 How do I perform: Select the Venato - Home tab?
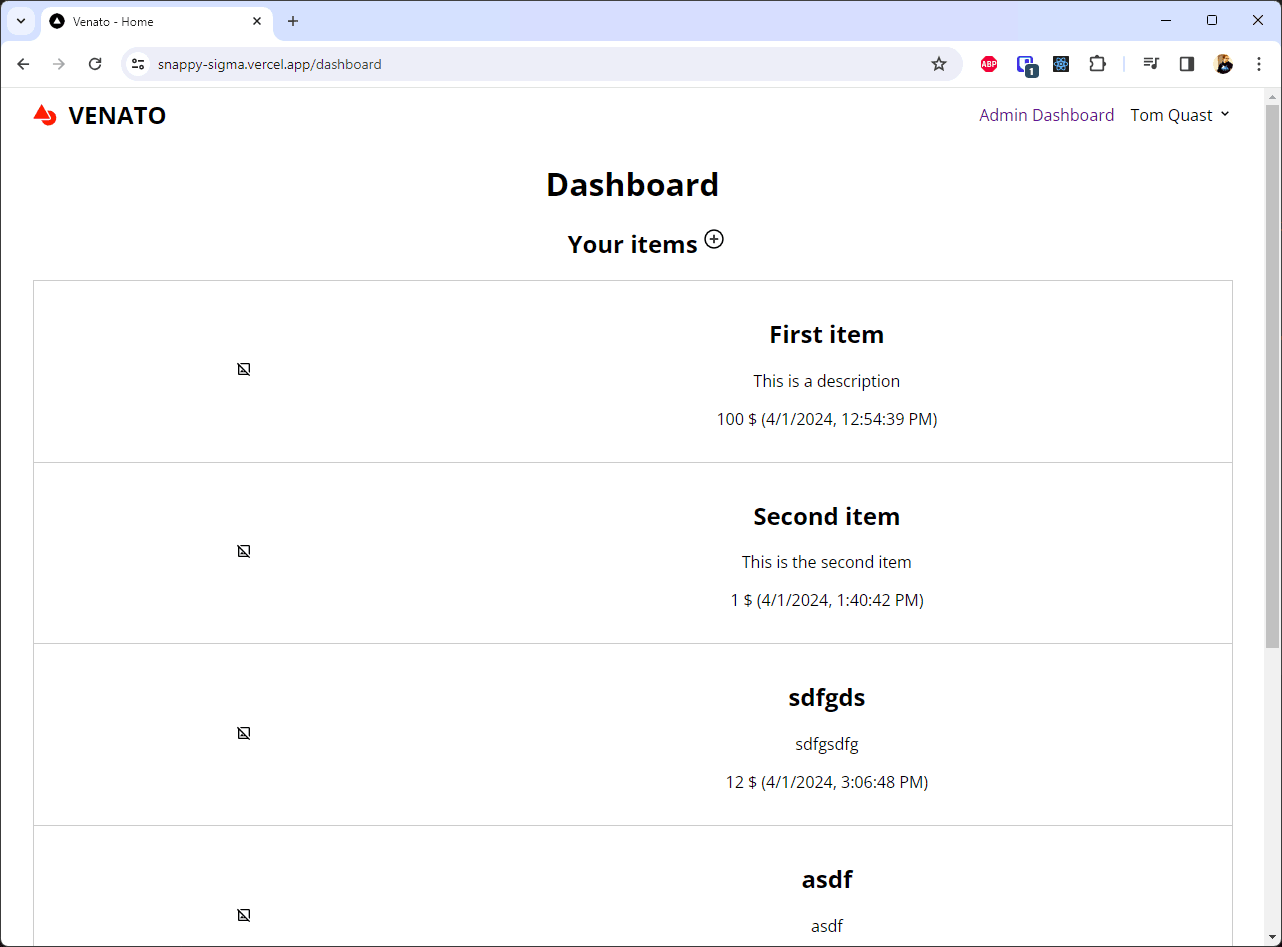click(x=155, y=21)
